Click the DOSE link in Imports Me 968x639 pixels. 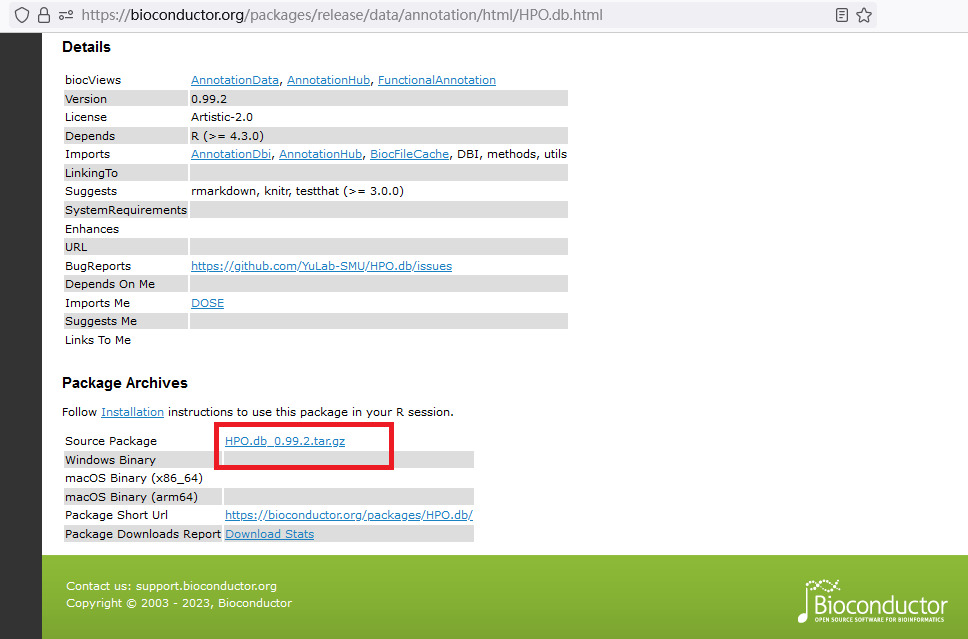tap(207, 303)
